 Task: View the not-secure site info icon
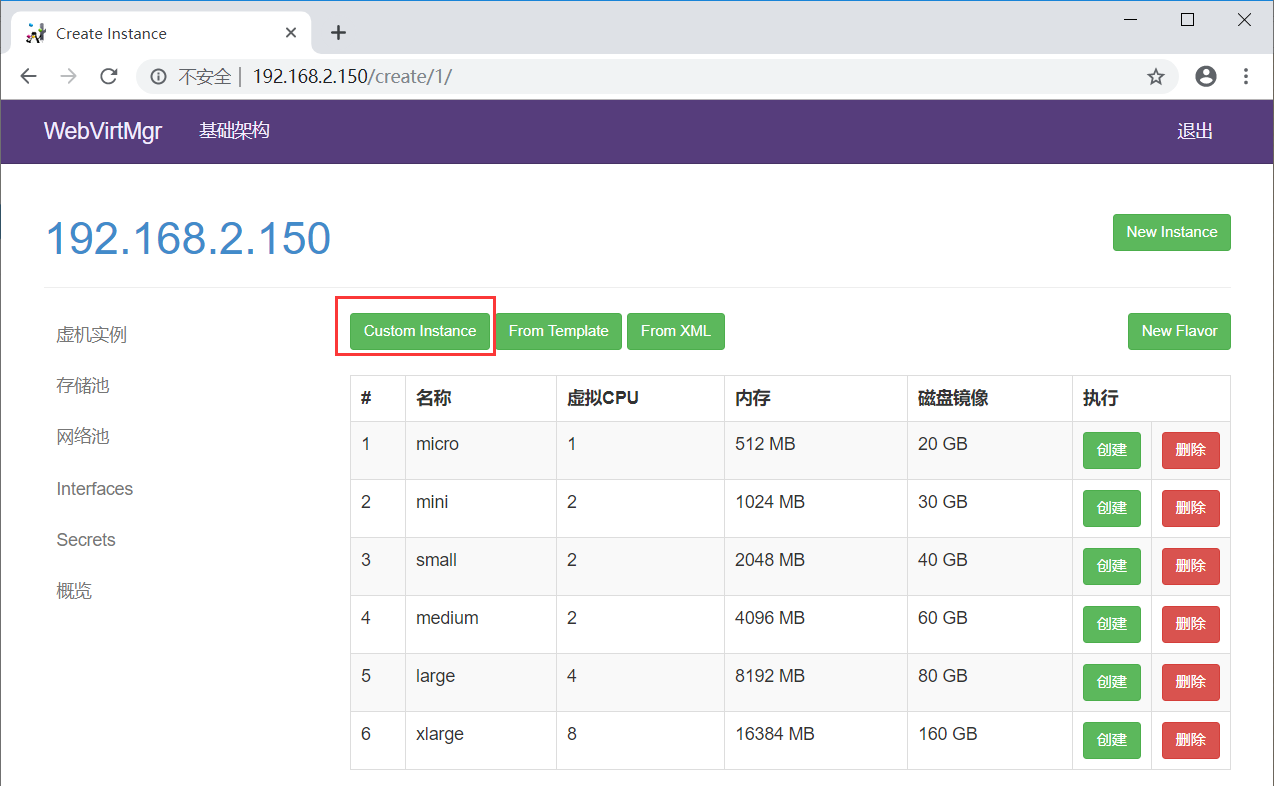[158, 76]
